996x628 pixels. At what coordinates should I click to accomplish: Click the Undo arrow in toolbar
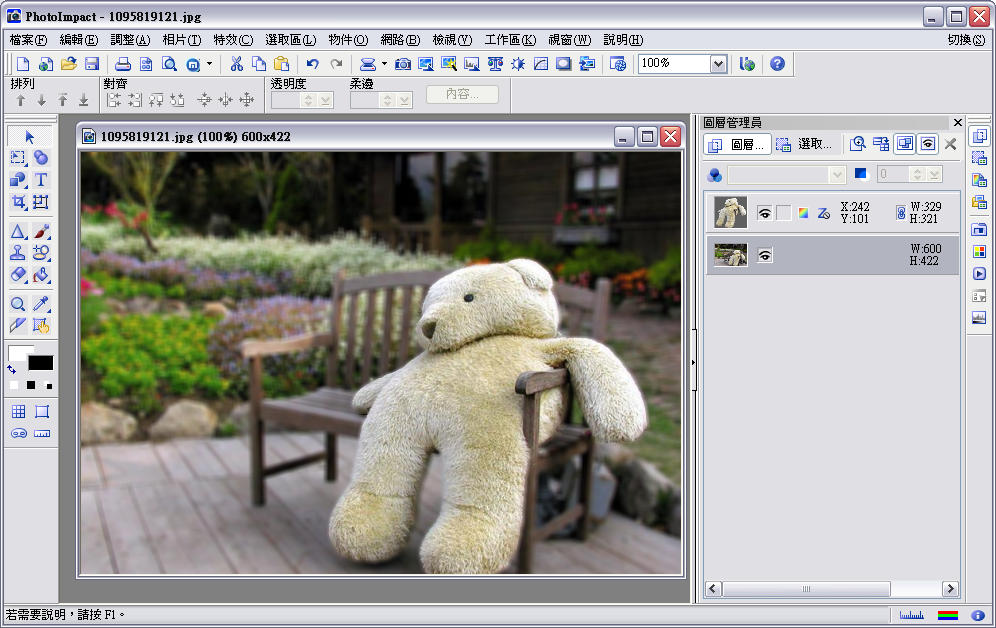pyautogui.click(x=313, y=64)
